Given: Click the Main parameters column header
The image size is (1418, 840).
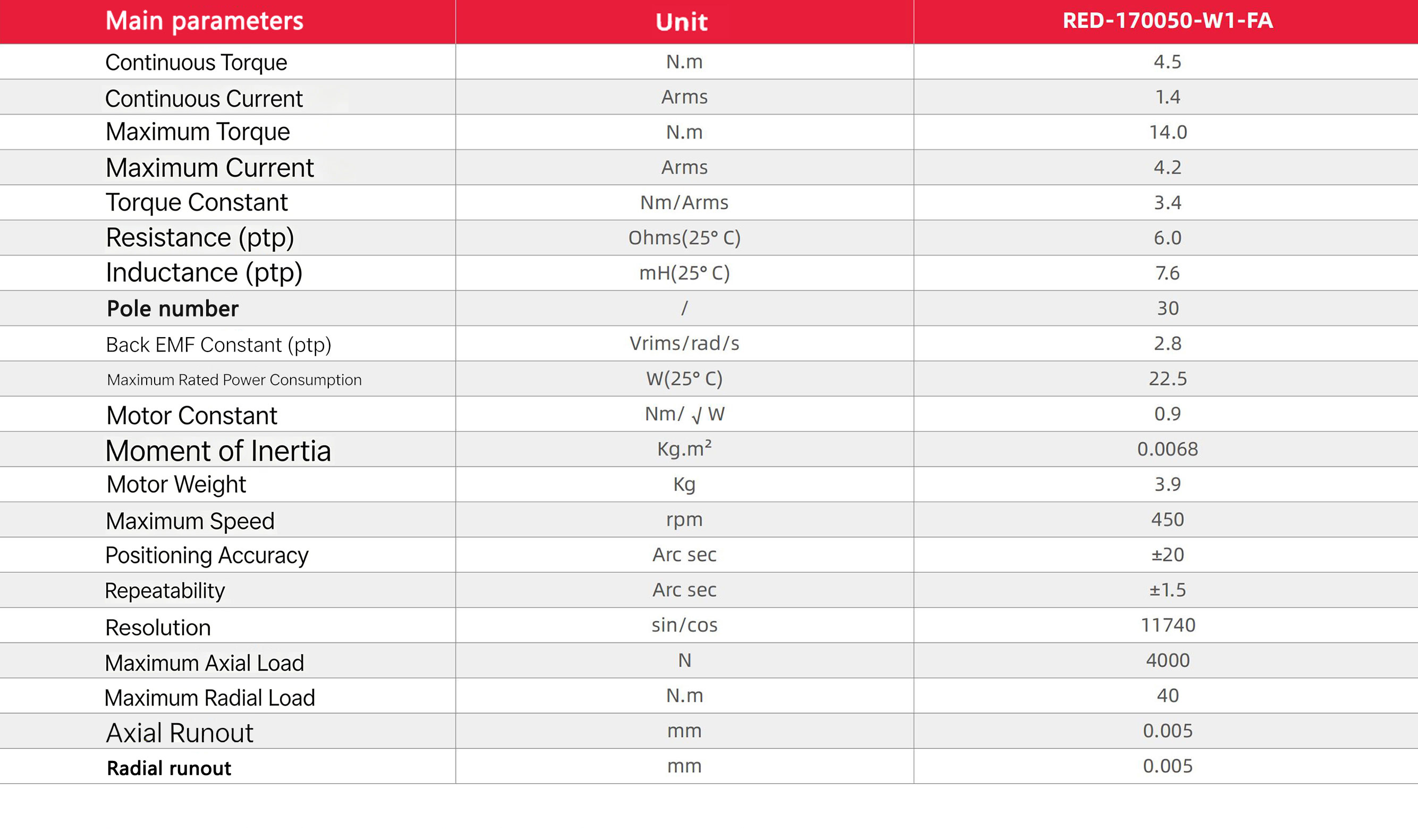Looking at the screenshot, I should point(205,21).
